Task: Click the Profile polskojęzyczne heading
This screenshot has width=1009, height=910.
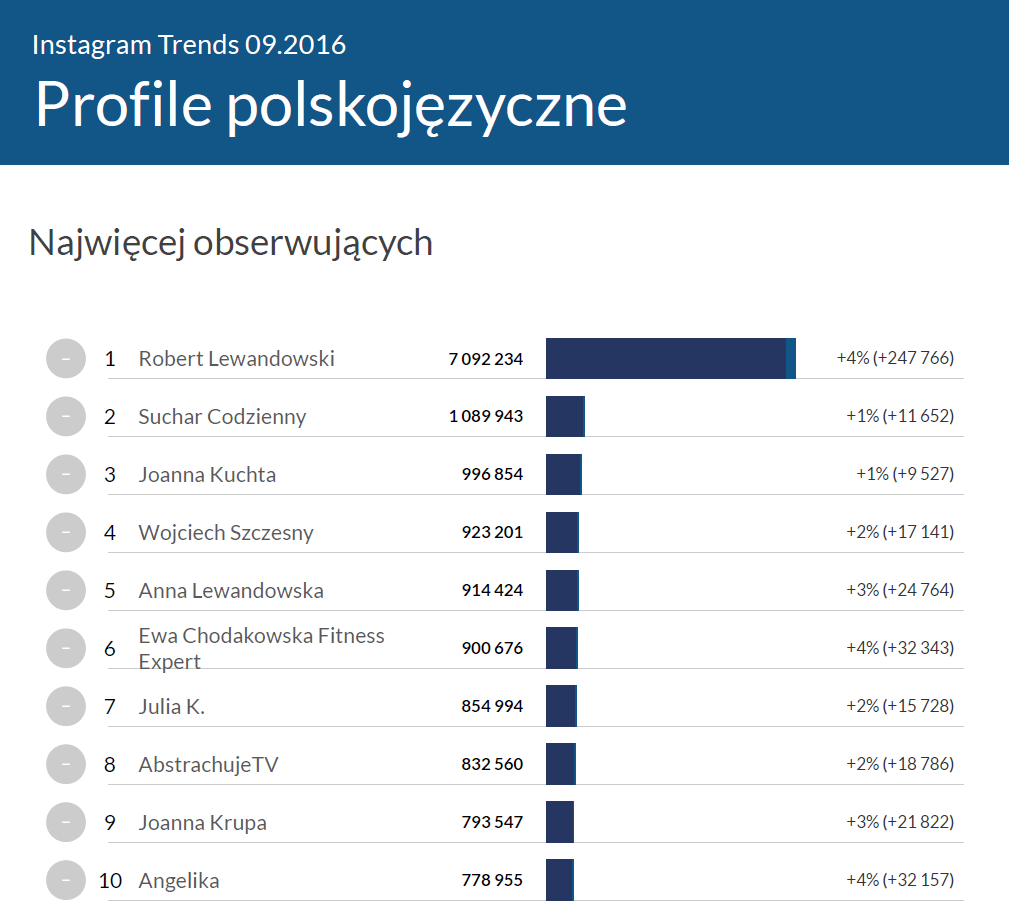Action: [x=331, y=103]
